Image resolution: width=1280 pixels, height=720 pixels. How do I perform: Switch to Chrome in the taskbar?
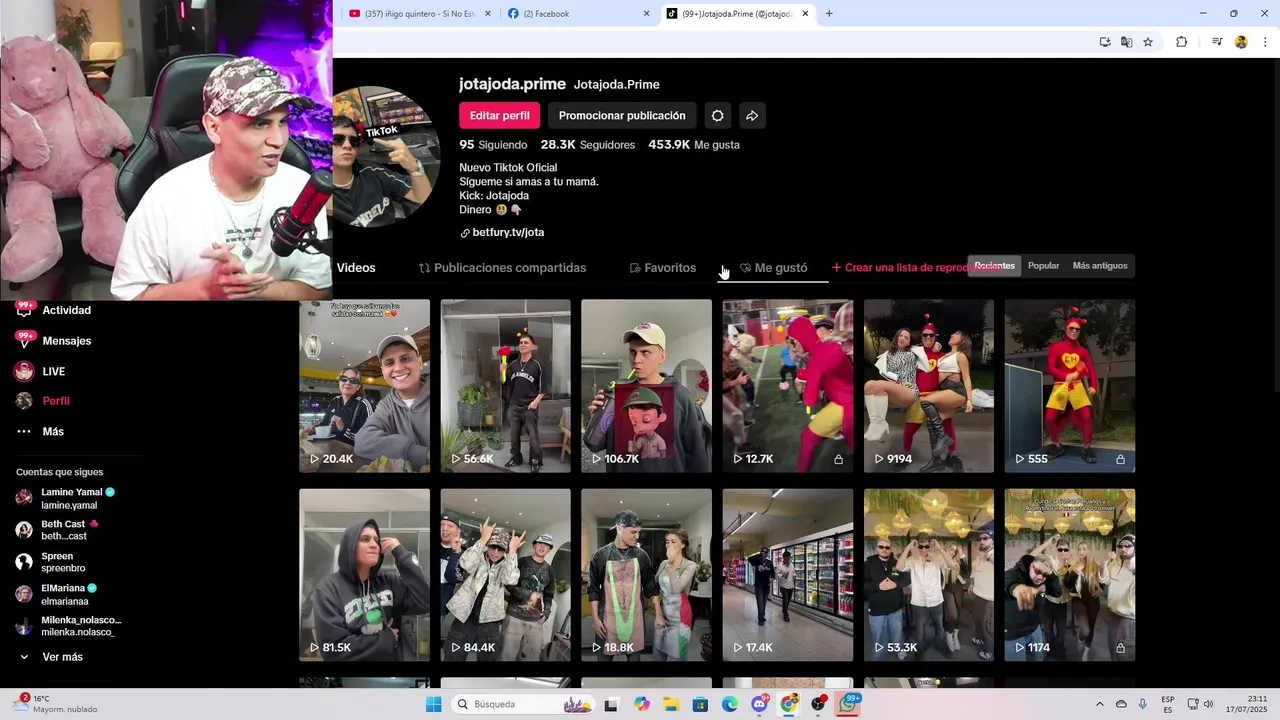[x=789, y=704]
